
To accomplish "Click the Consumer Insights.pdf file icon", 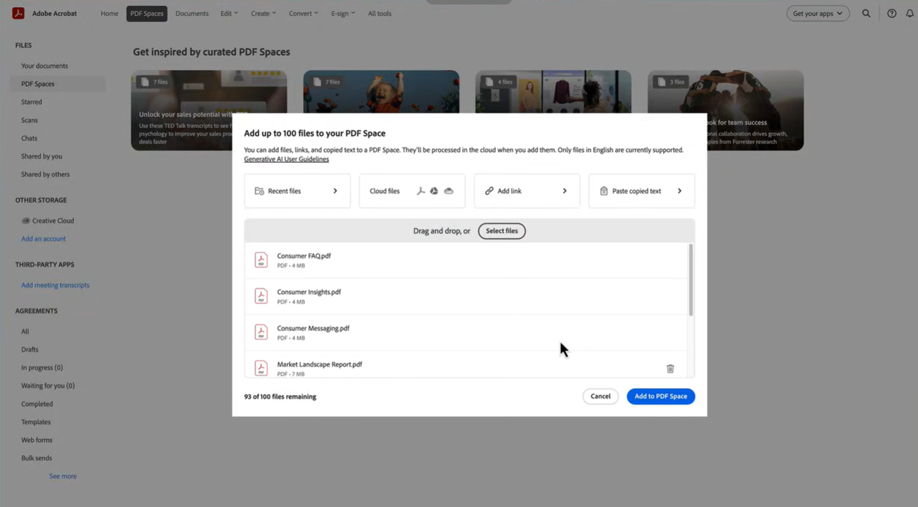I will point(261,296).
